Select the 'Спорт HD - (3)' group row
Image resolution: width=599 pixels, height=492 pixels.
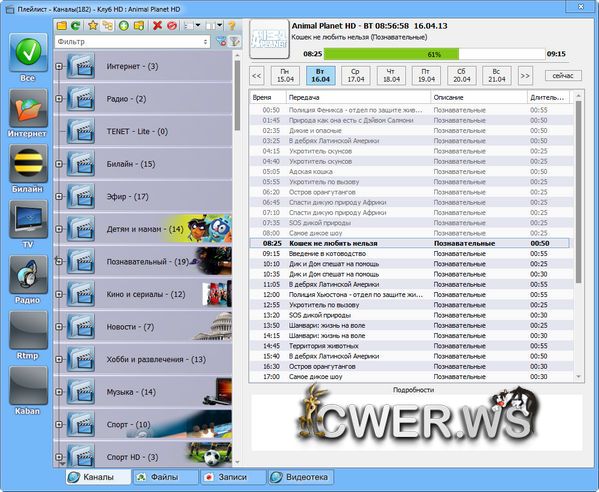143,456
